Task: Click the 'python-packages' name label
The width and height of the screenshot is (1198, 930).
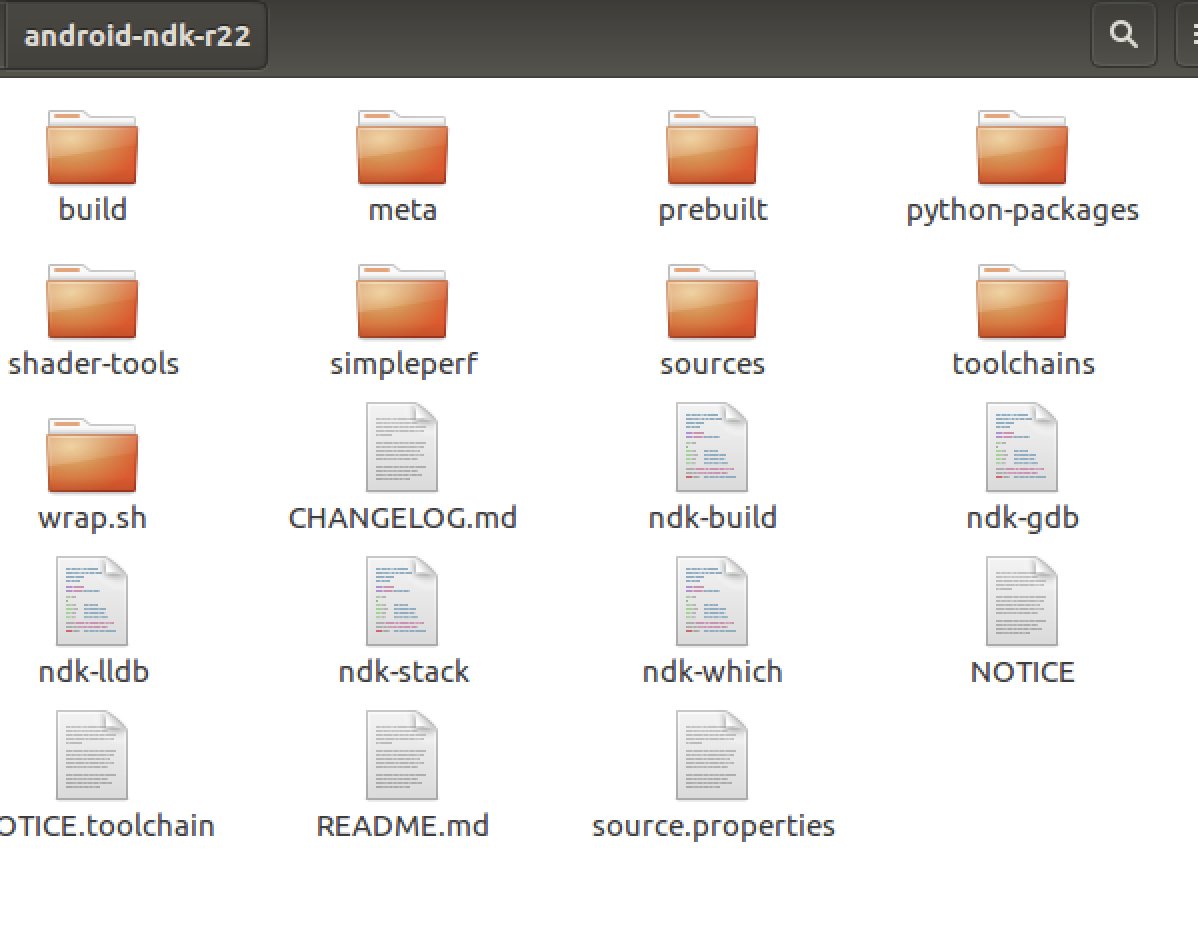Action: 1022,210
